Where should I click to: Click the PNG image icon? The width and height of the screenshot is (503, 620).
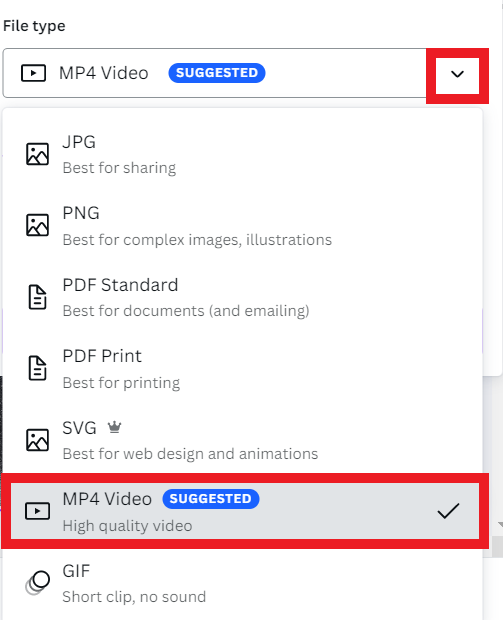(x=38, y=225)
